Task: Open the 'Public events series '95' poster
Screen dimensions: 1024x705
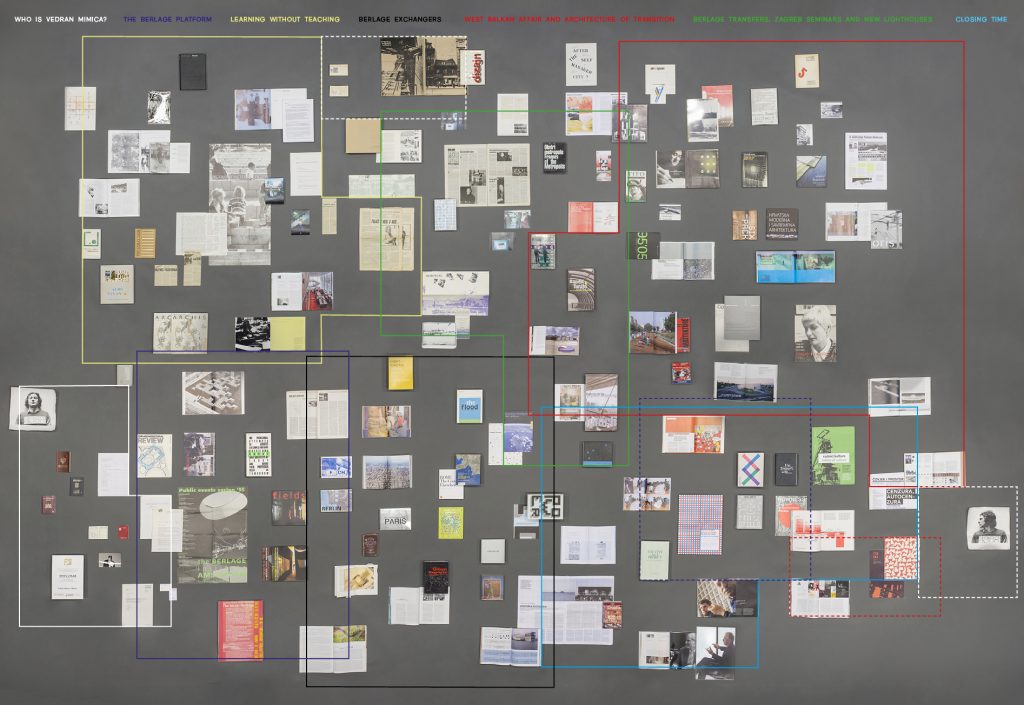Action: pos(213,534)
